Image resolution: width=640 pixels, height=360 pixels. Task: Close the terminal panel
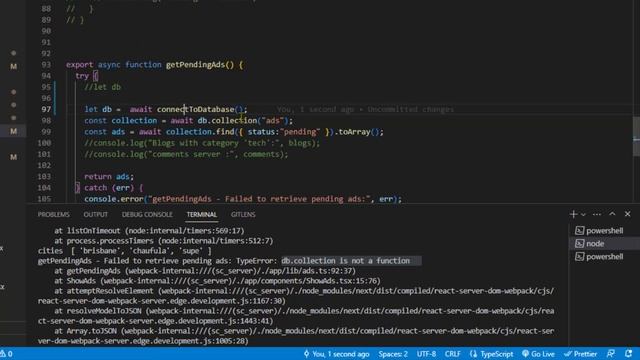[x=627, y=214]
